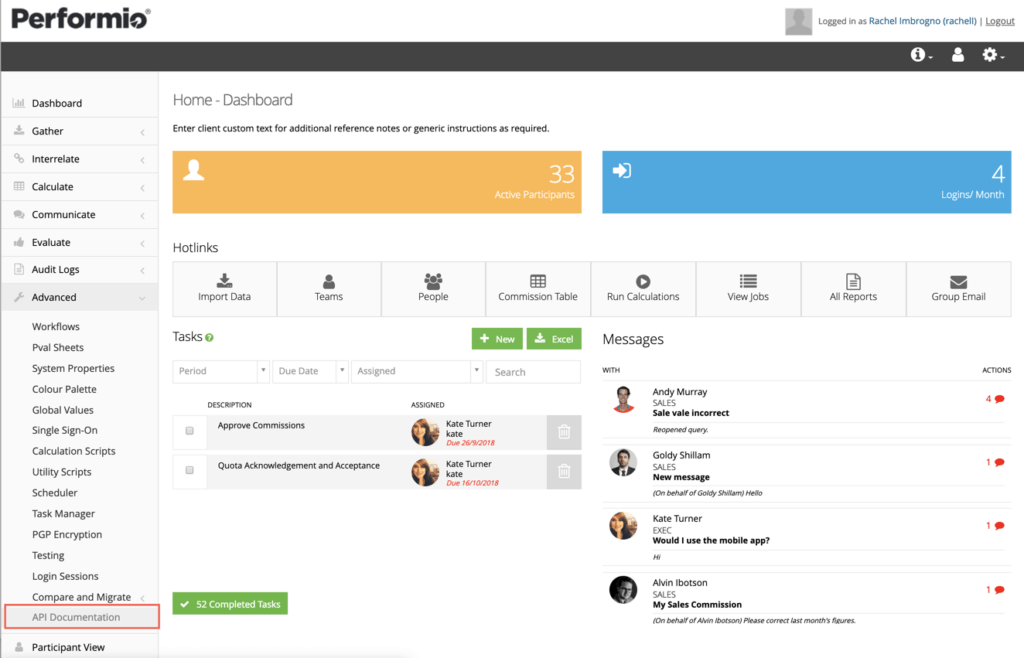Open Task Manager under Advanced
Viewport: 1024px width, 658px height.
coord(63,514)
